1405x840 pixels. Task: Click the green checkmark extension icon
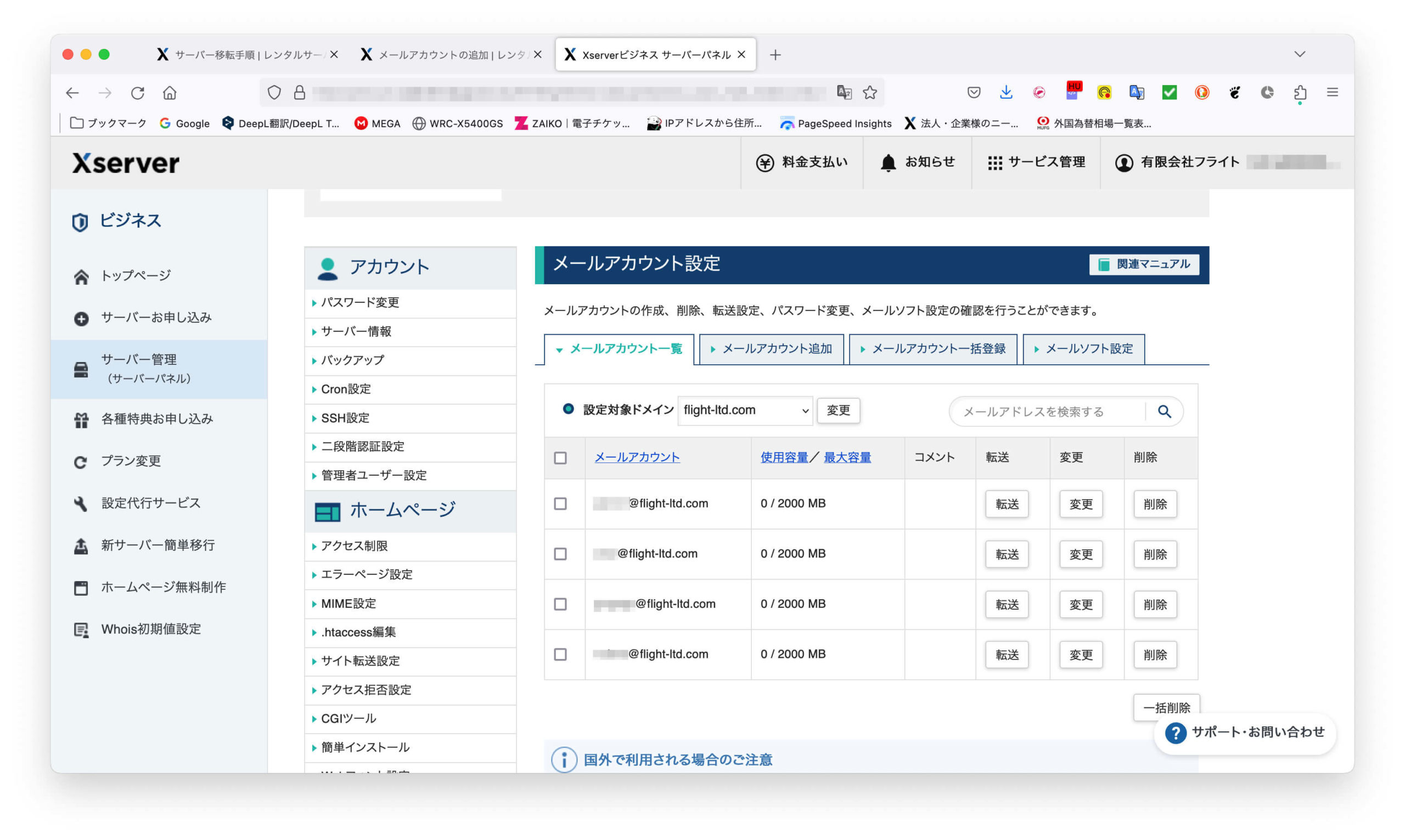[x=1170, y=92]
